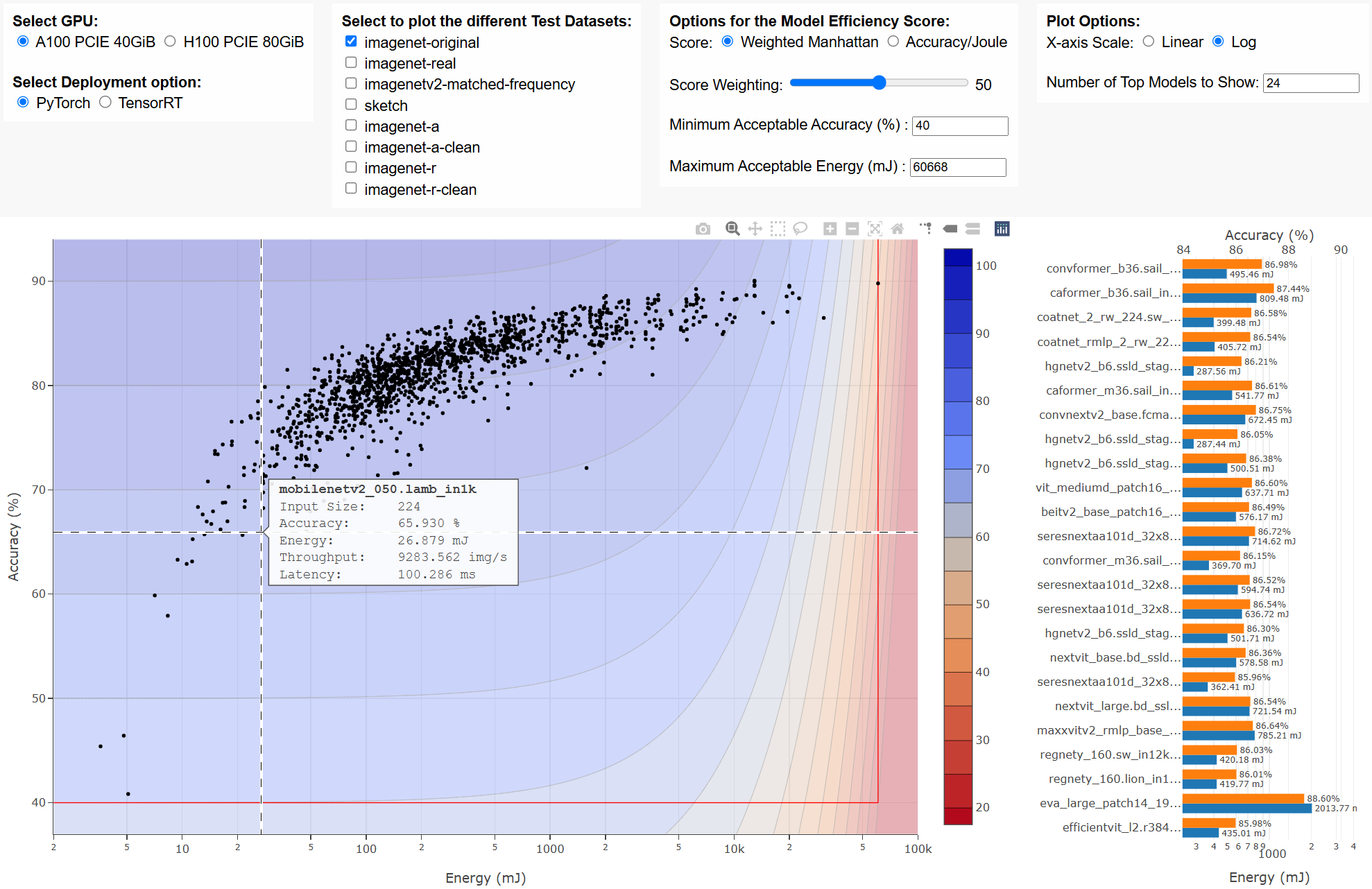Activate the Box Select tool
This screenshot has width=1372, height=889.
point(778,229)
